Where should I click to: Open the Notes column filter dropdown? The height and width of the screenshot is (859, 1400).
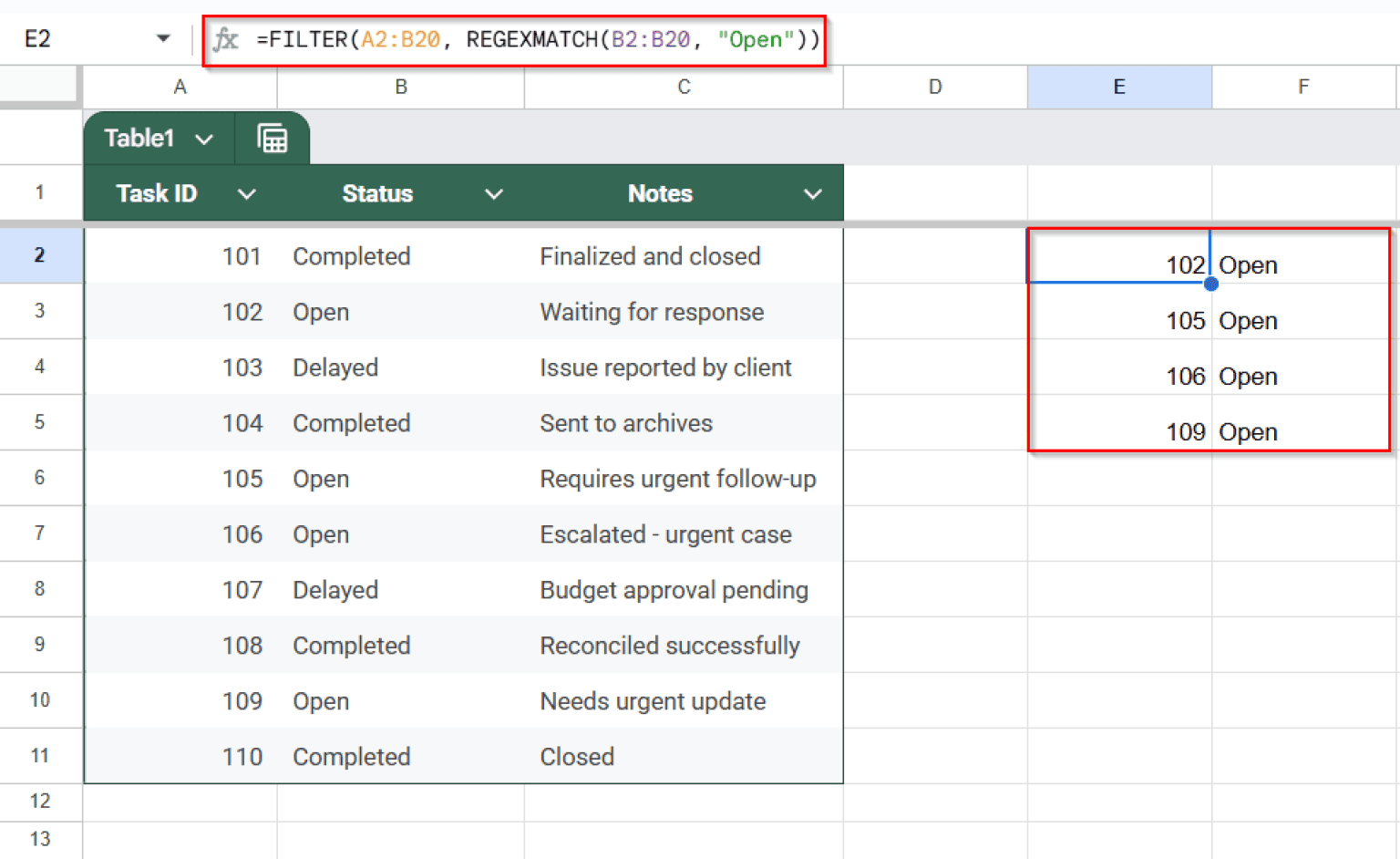[x=812, y=193]
